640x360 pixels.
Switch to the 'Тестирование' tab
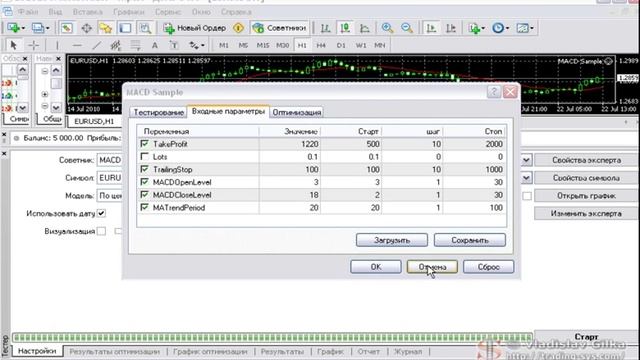[x=158, y=112]
